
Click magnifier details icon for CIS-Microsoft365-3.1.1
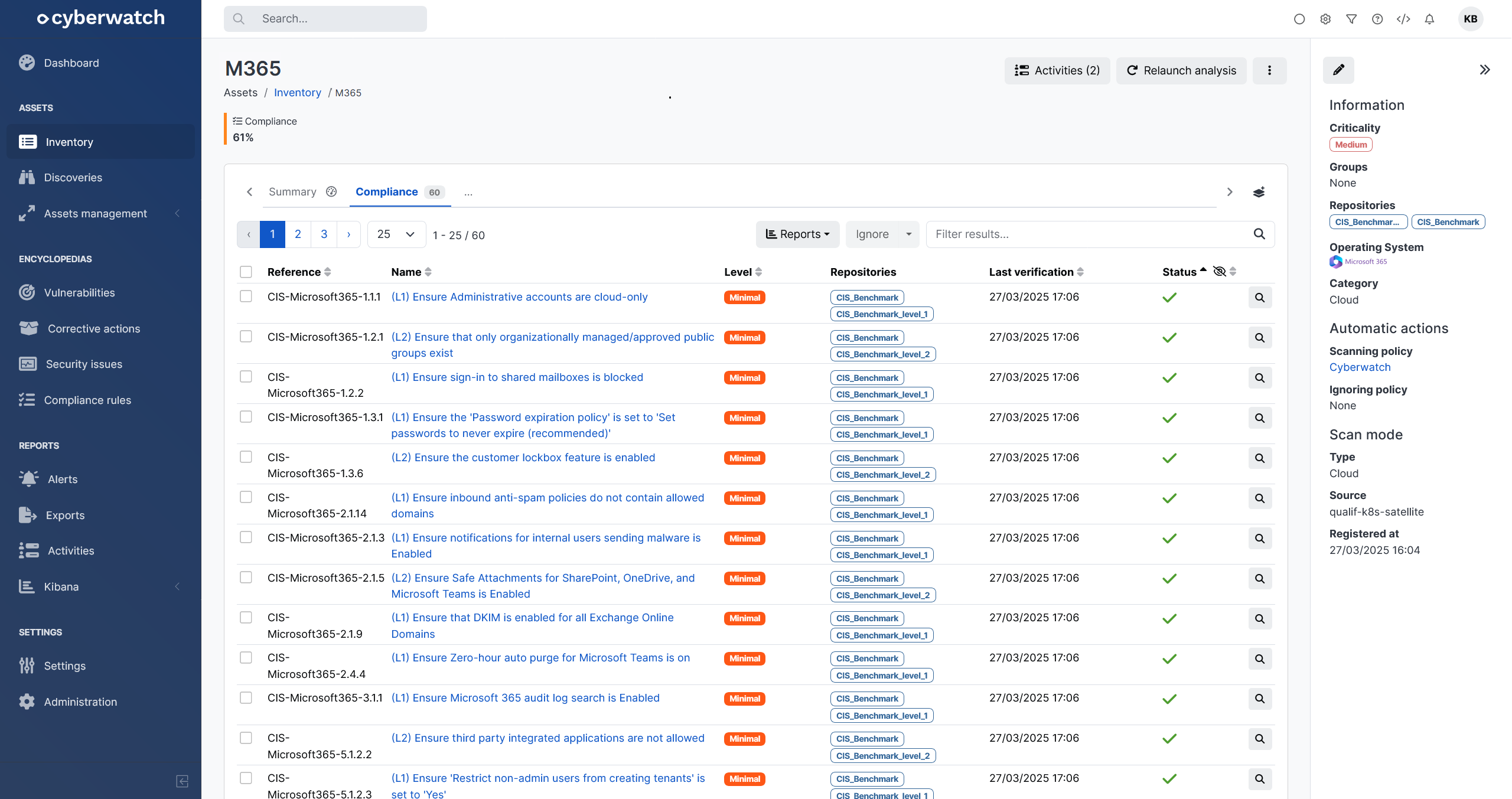pos(1260,699)
